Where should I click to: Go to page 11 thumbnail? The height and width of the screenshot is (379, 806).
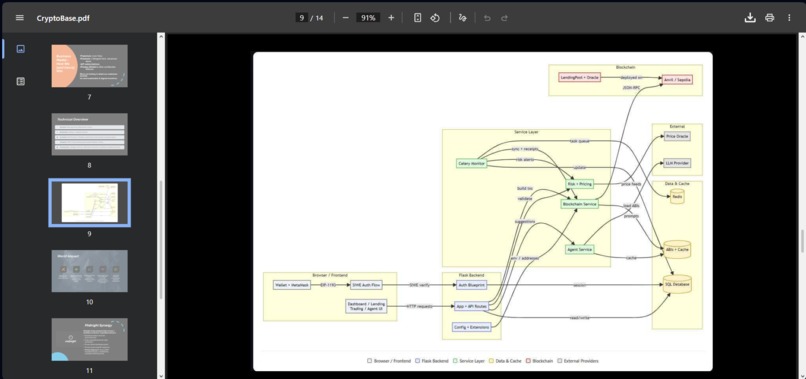coord(89,339)
